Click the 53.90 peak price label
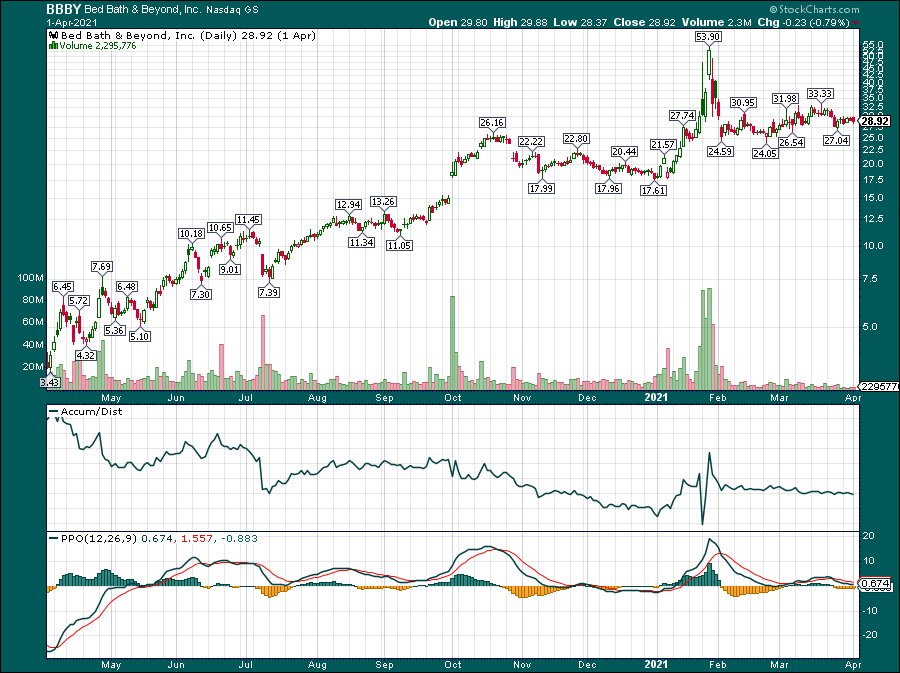Viewport: 900px width, 673px height. point(708,37)
